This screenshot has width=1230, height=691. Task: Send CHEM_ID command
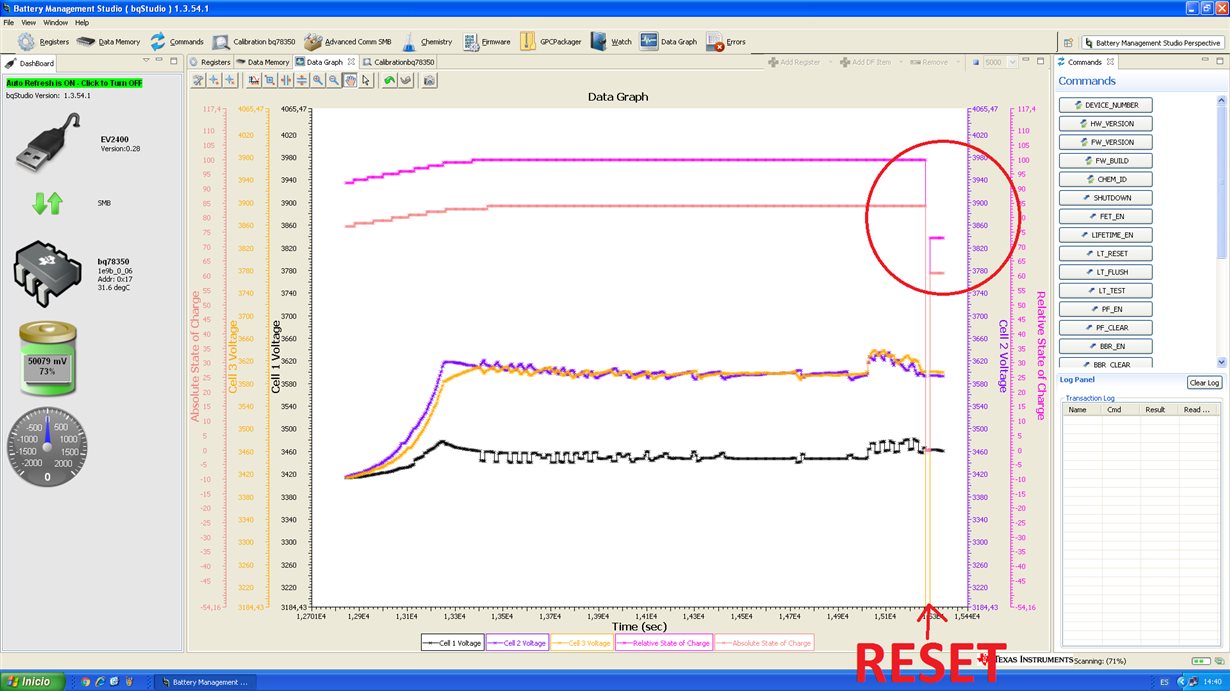(1105, 179)
